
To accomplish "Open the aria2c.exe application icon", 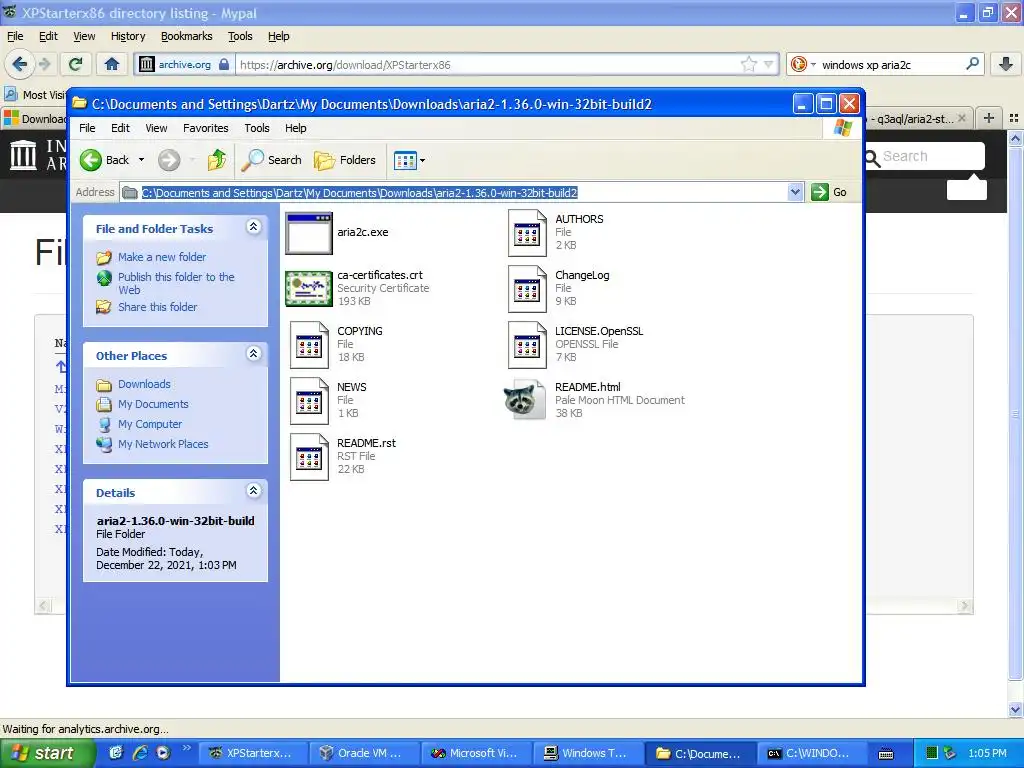I will [x=309, y=232].
